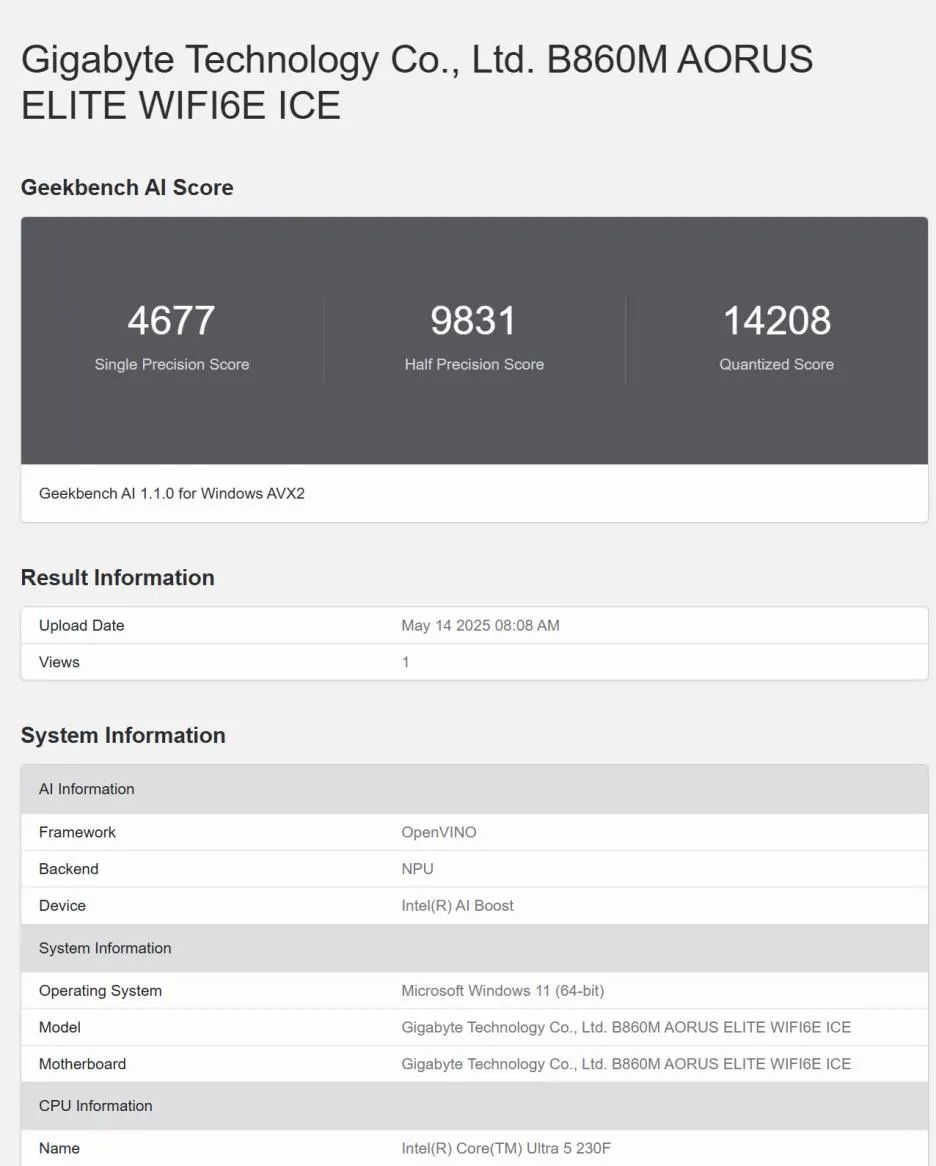
Task: Click the 14208 quantized score value
Action: tap(777, 321)
